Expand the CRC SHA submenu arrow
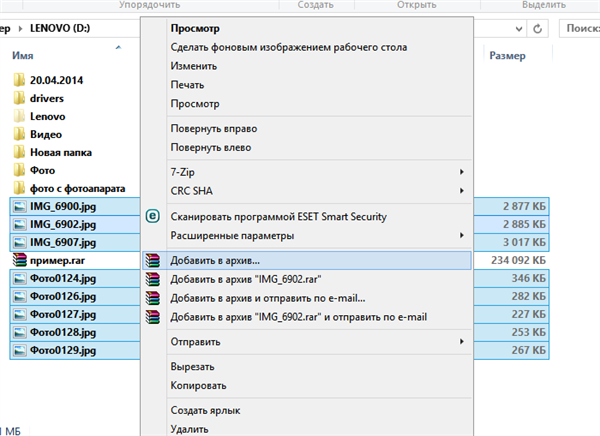The image size is (600, 436). click(461, 191)
